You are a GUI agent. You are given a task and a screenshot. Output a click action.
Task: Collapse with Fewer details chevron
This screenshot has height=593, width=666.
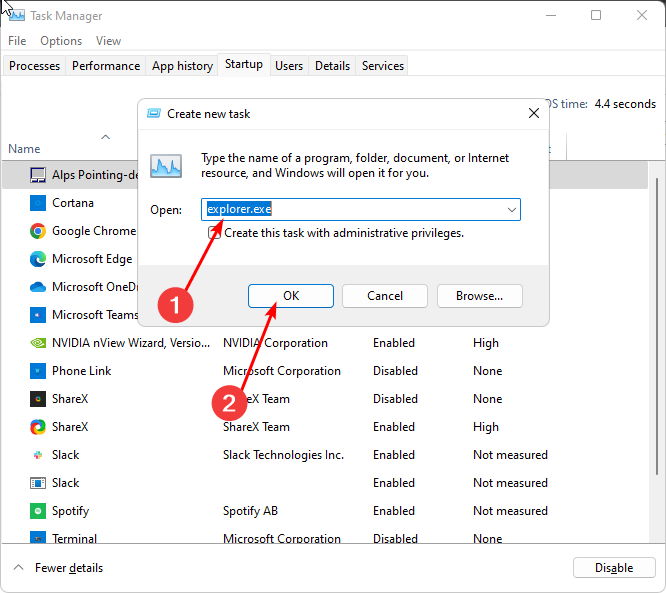(x=18, y=568)
